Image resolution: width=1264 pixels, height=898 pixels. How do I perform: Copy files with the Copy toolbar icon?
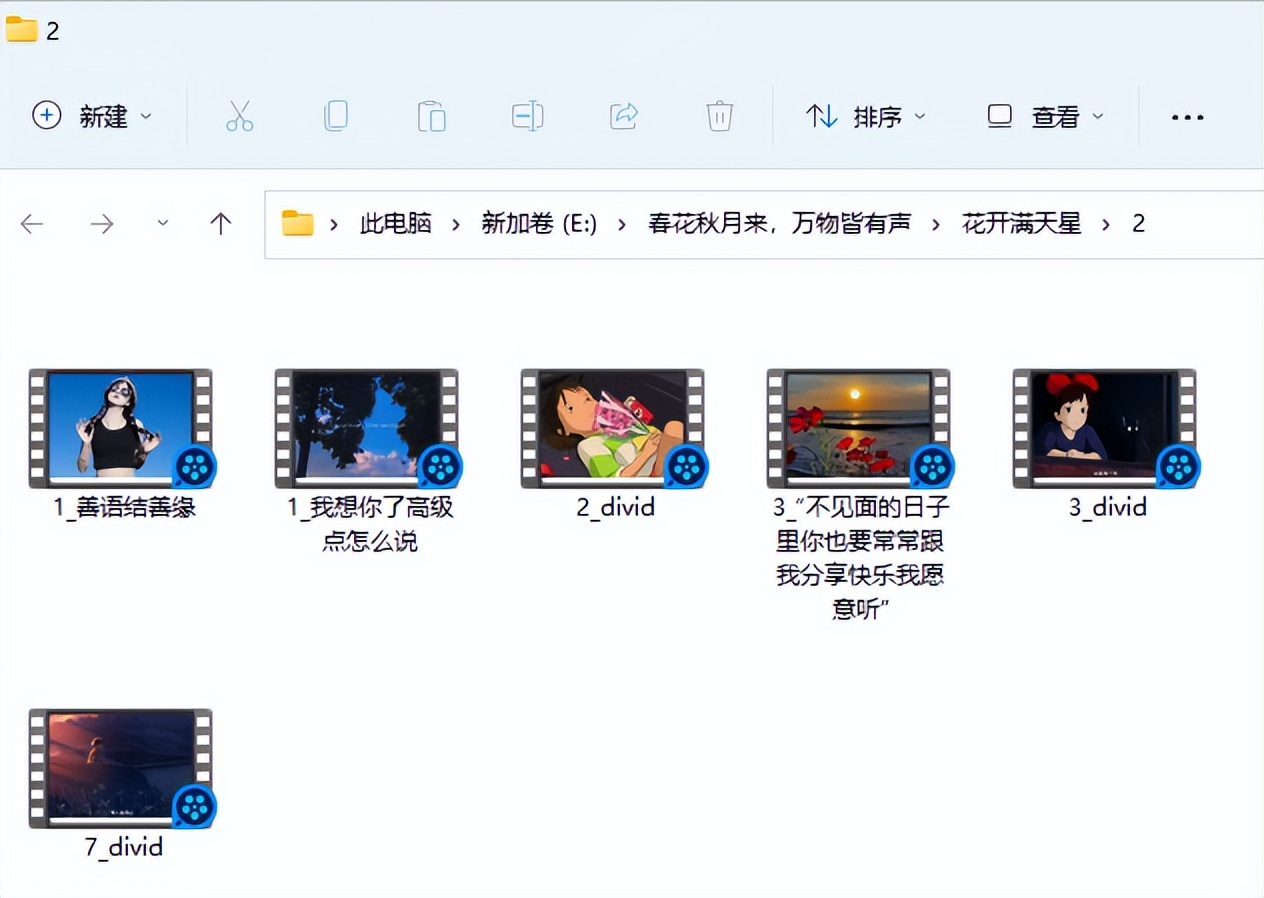(x=336, y=116)
